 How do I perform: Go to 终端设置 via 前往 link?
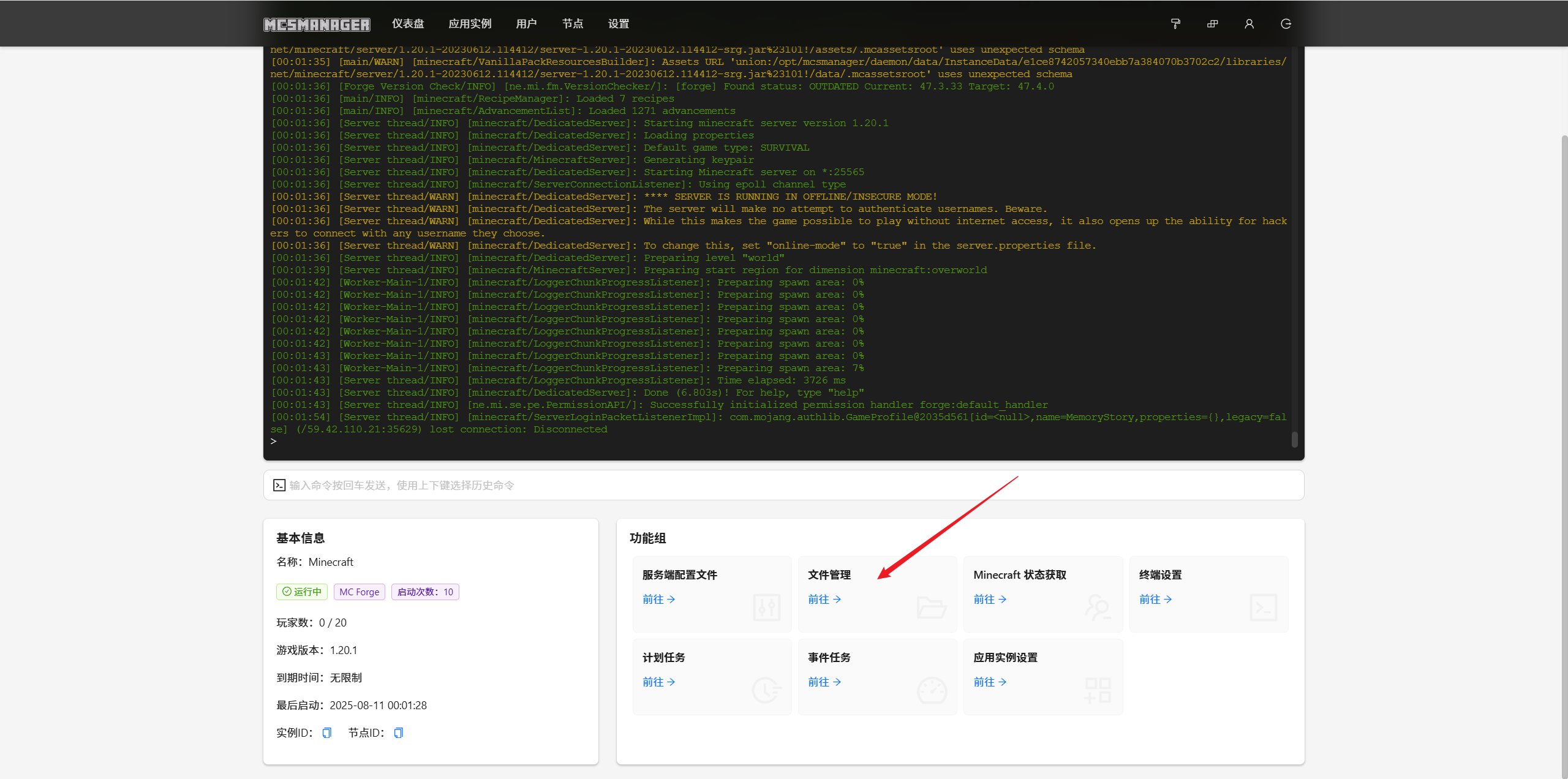[1155, 600]
